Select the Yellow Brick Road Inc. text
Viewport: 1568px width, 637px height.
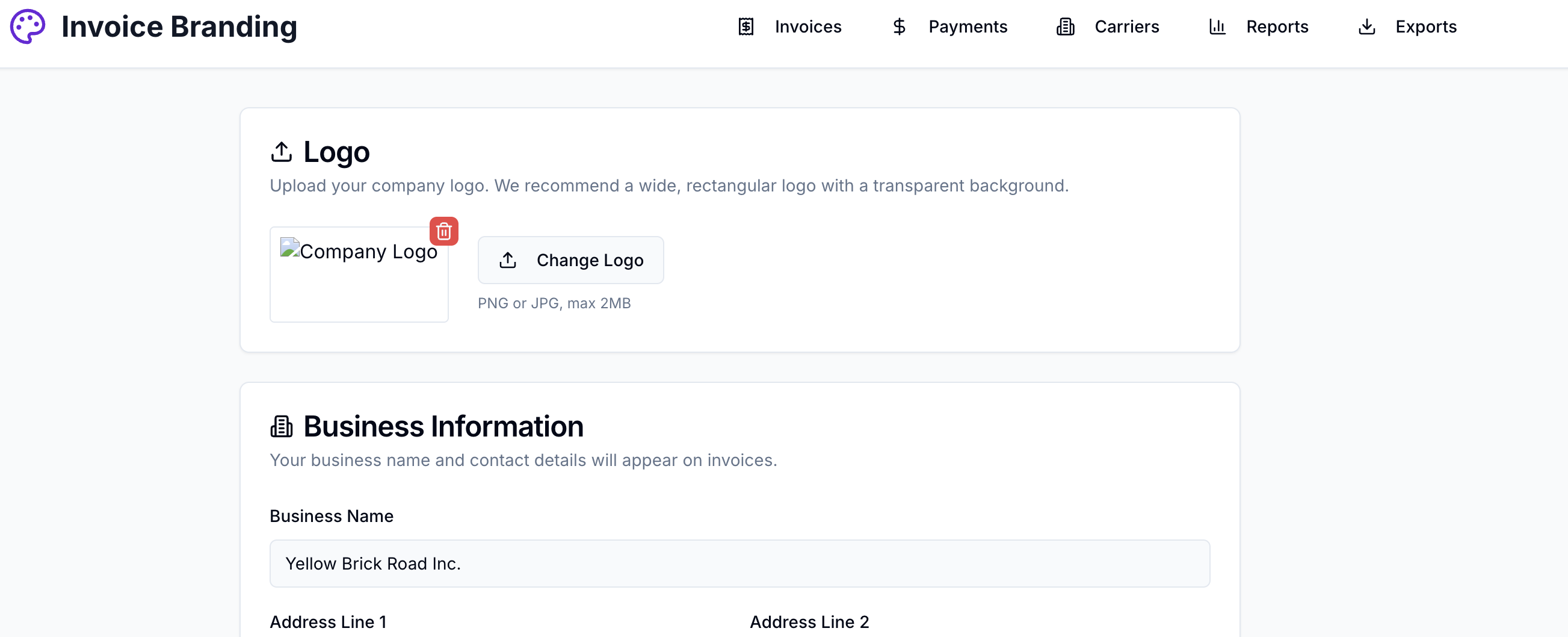coord(373,564)
